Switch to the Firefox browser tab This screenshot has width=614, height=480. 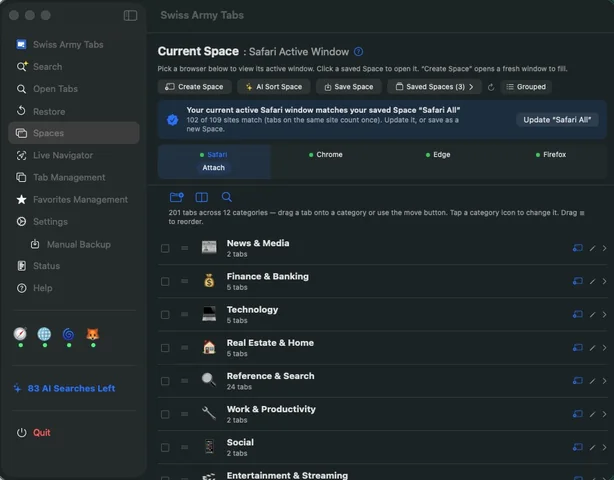click(551, 155)
